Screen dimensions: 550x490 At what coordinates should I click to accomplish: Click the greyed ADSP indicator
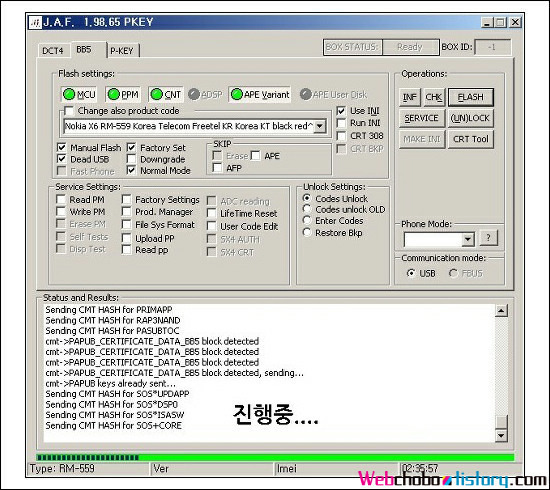[205, 94]
